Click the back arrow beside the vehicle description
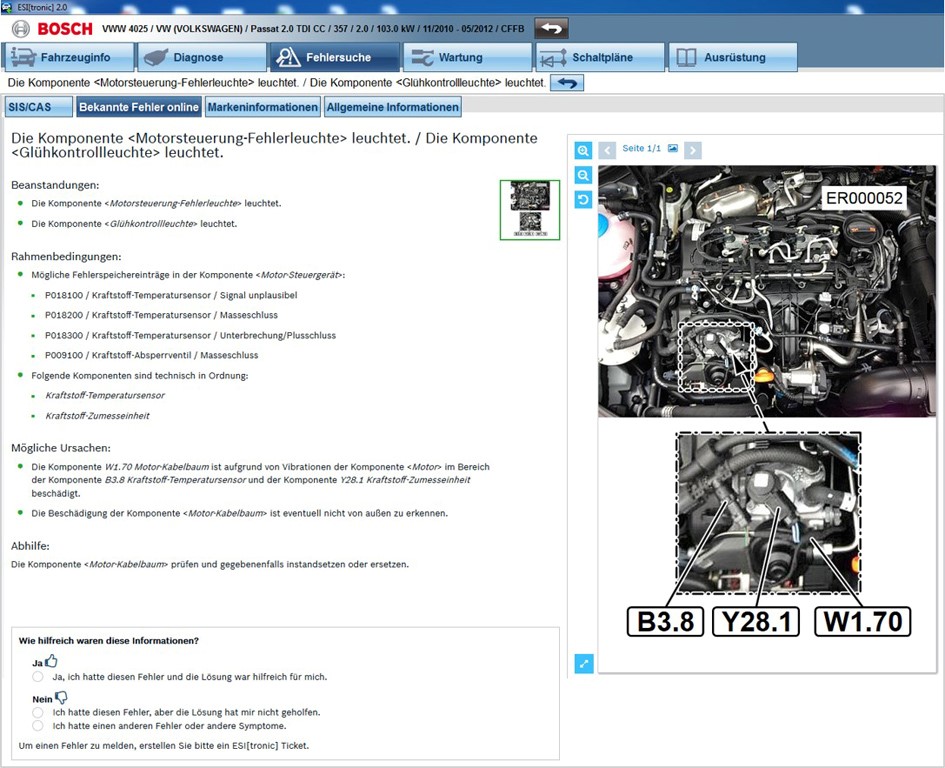The width and height of the screenshot is (945, 768). pyautogui.click(x=551, y=28)
